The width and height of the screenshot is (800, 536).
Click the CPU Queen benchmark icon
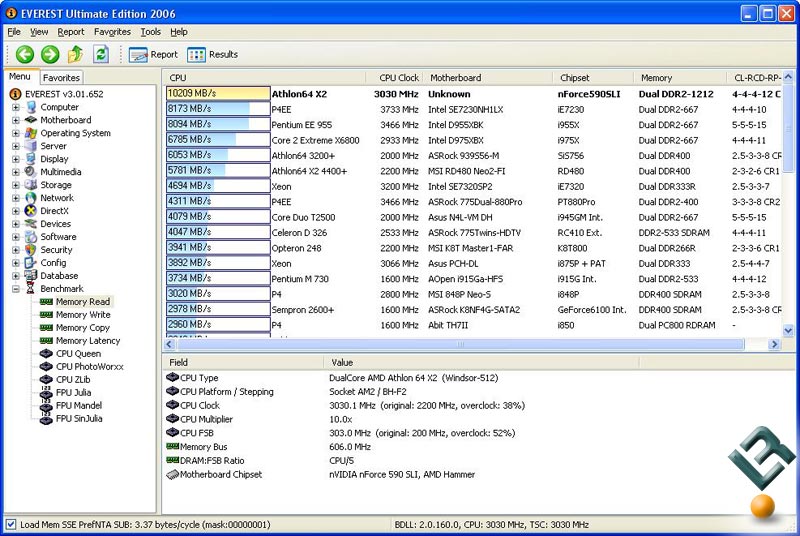point(46,353)
